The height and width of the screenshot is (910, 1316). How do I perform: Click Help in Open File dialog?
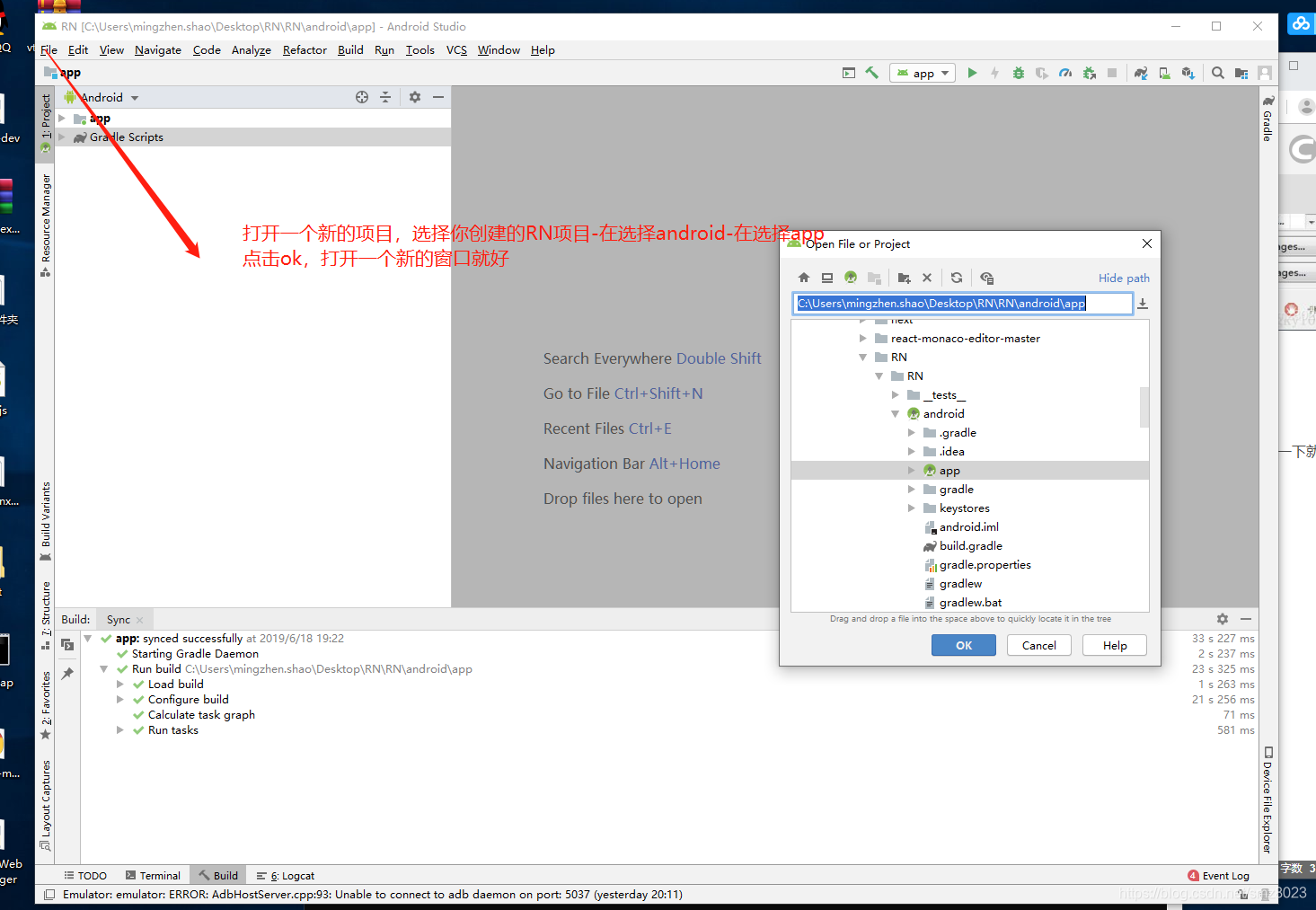(x=1115, y=646)
